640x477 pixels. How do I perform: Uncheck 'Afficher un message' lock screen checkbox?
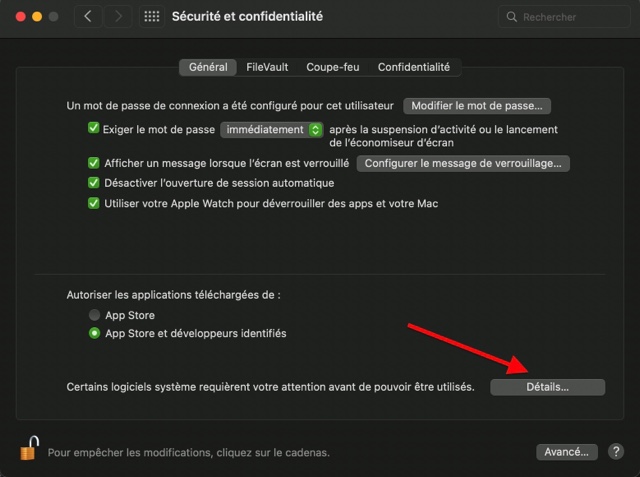tap(94, 162)
